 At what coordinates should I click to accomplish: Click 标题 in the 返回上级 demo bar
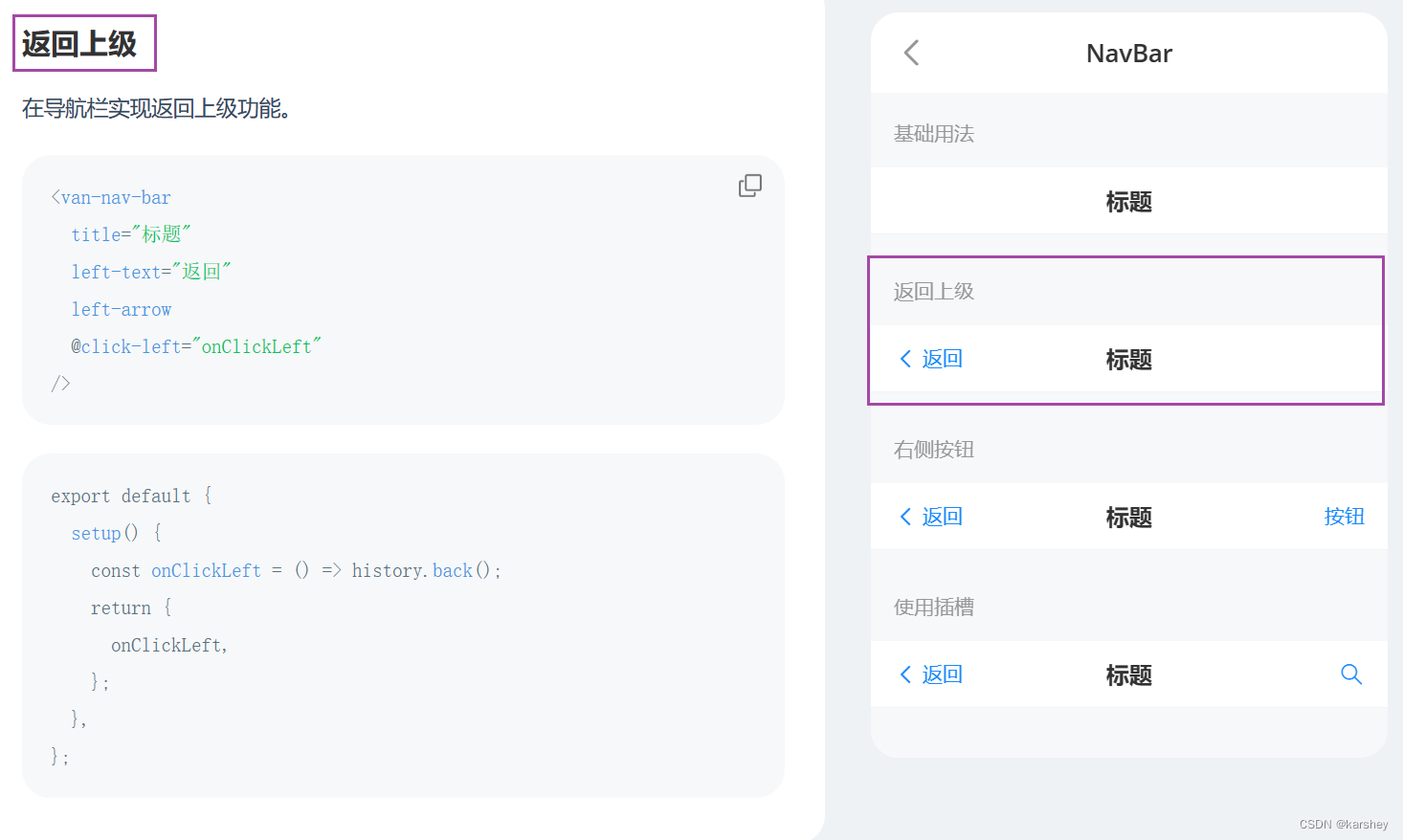click(1129, 360)
